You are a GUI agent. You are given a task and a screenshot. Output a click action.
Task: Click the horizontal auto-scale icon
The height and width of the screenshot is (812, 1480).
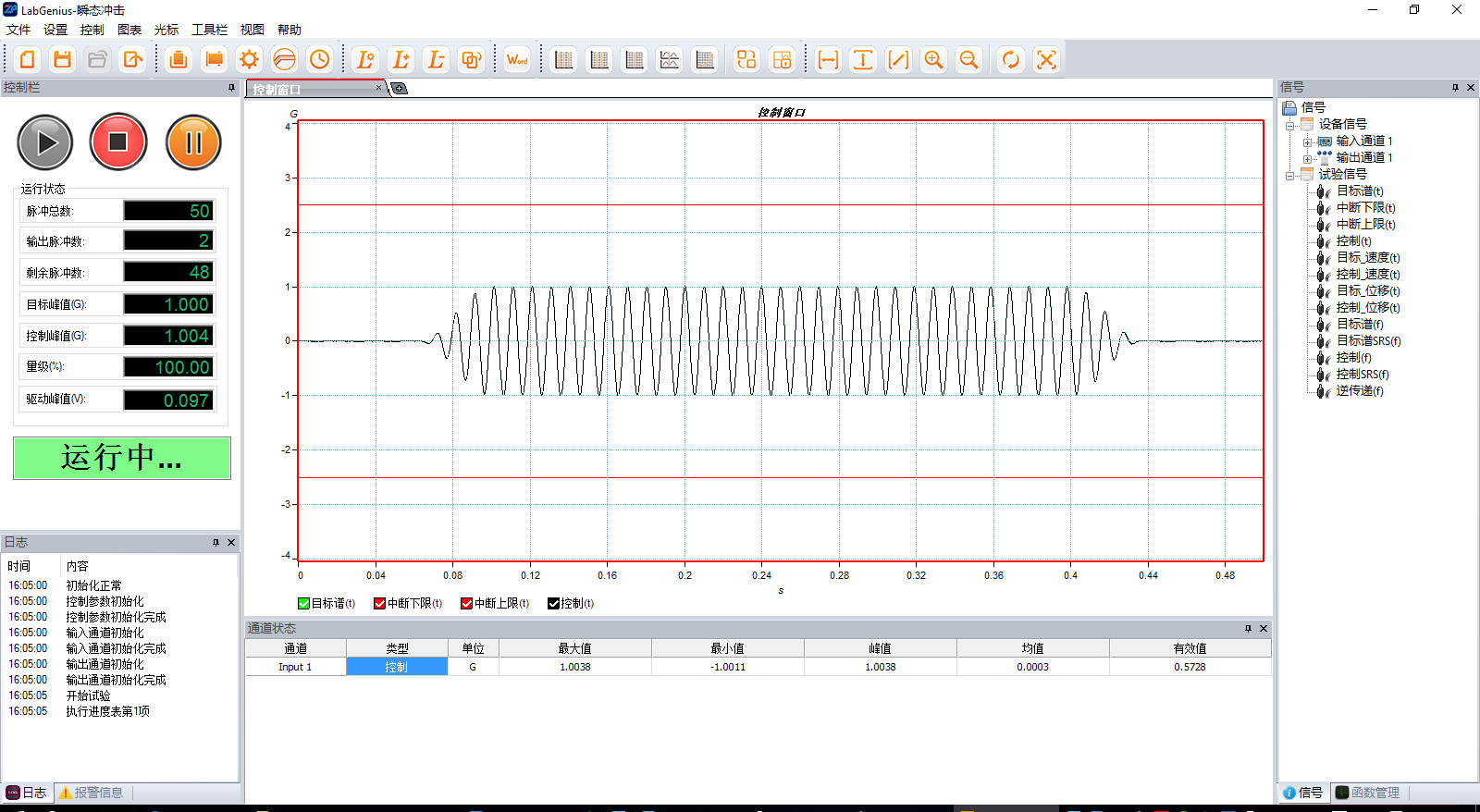click(x=828, y=60)
